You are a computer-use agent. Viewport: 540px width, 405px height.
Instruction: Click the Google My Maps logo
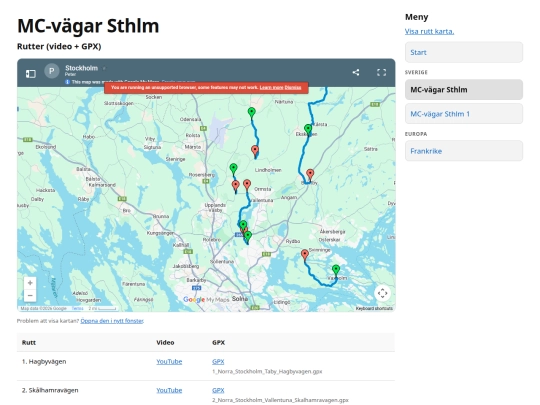click(x=206, y=300)
